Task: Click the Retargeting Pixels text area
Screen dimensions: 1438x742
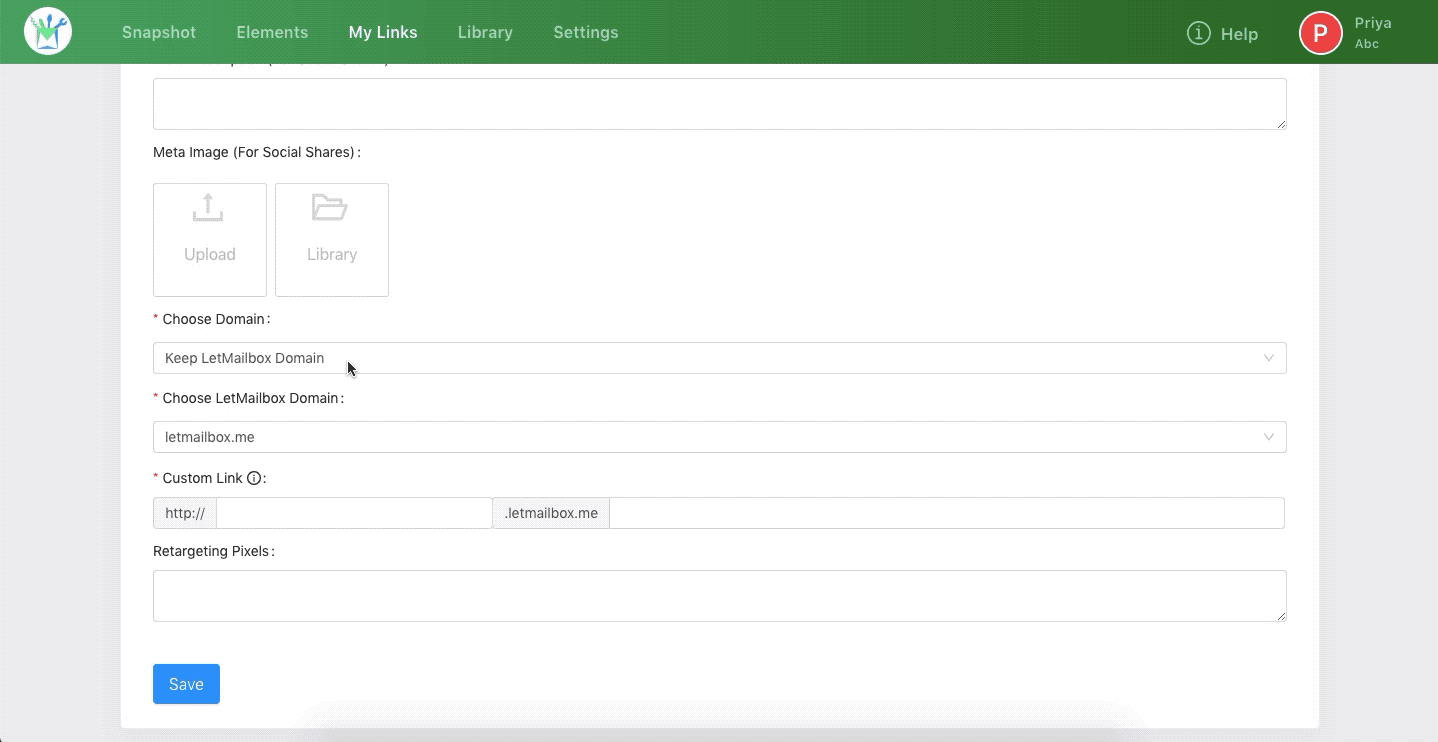Action: pyautogui.click(x=720, y=596)
